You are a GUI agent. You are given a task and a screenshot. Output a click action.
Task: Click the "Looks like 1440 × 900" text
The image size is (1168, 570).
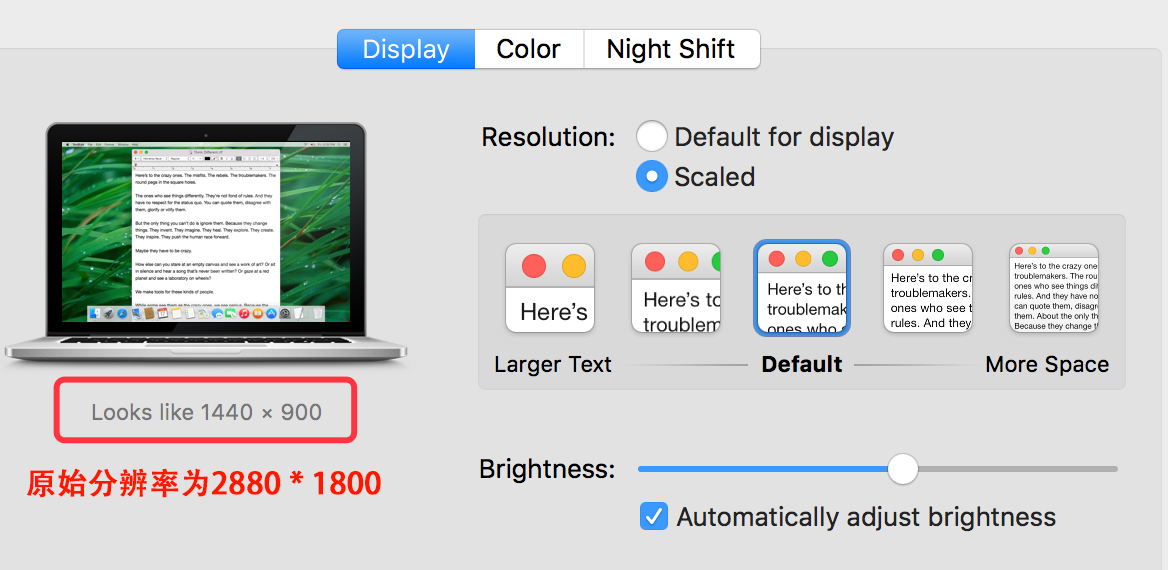[x=206, y=412]
